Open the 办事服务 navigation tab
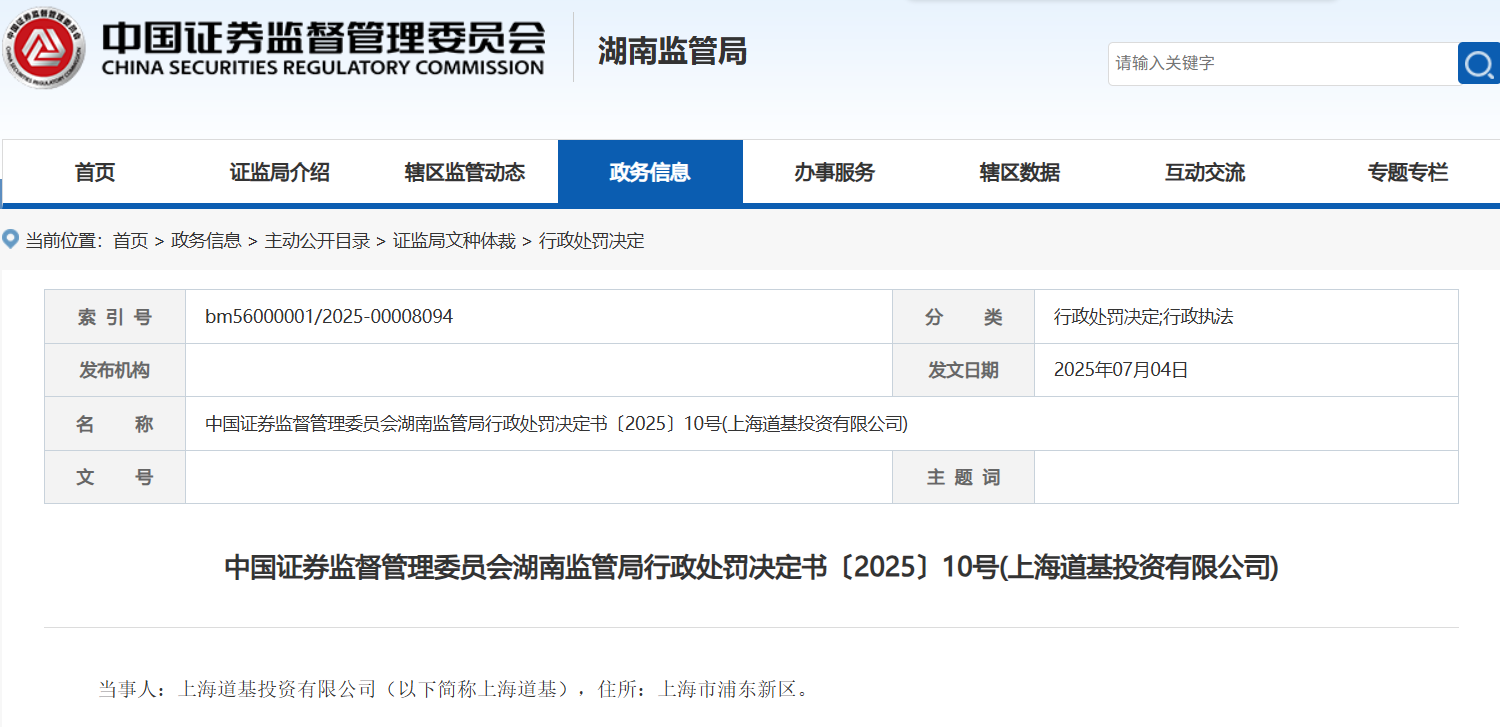The image size is (1500, 727). click(x=835, y=172)
